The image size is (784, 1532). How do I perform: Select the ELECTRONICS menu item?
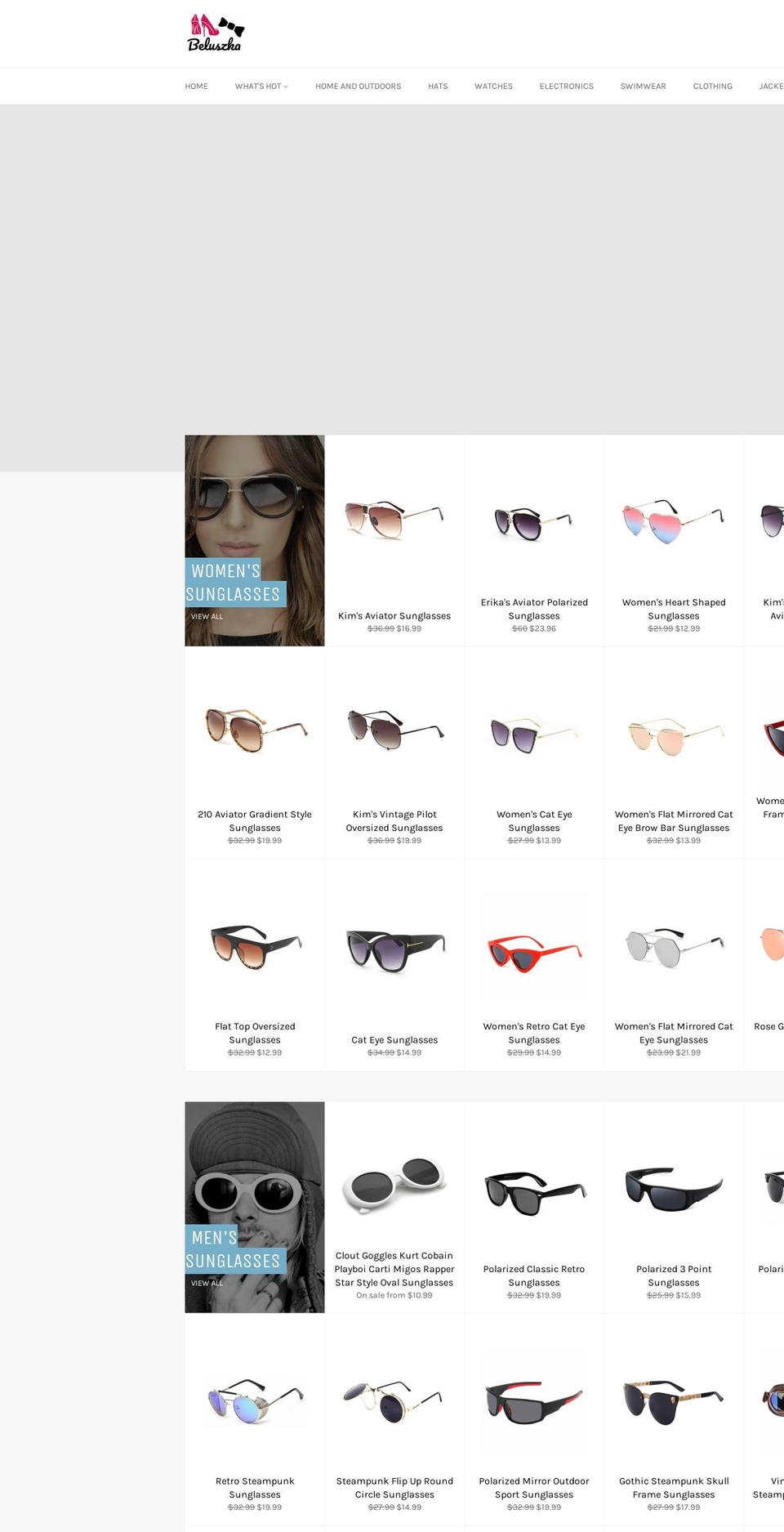tap(566, 86)
